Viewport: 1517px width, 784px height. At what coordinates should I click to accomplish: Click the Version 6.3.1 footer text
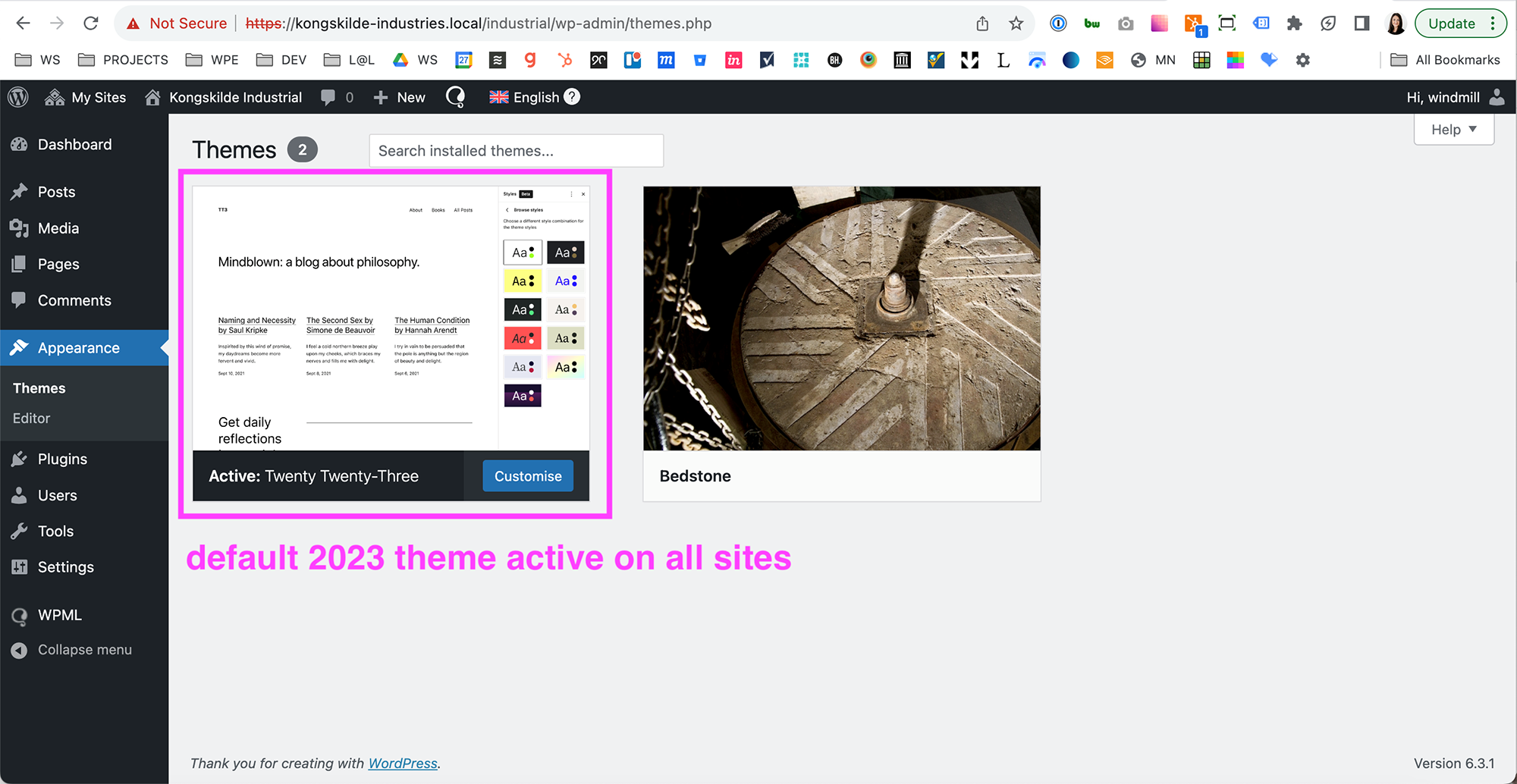[x=1454, y=764]
